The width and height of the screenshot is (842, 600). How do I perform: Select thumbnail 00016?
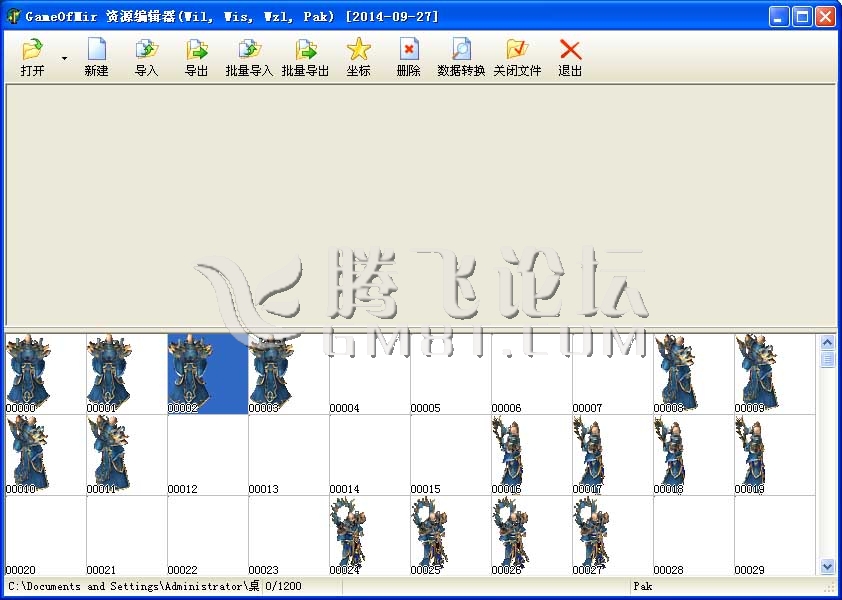click(532, 455)
